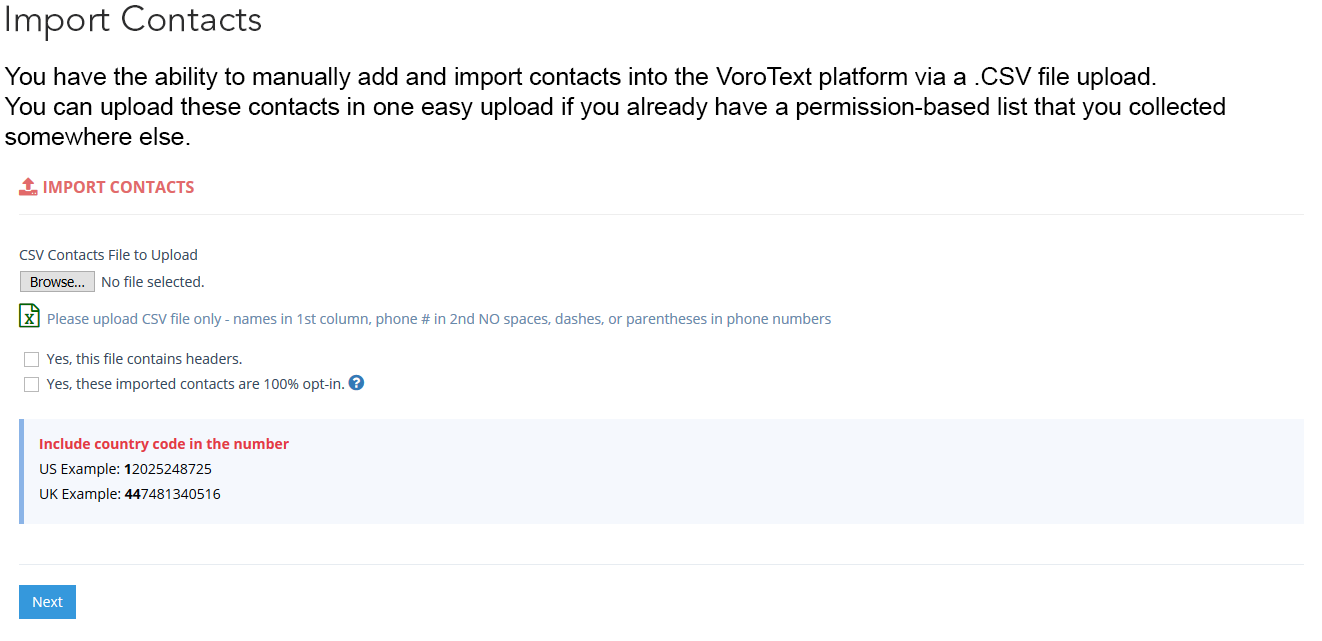The image size is (1322, 641).
Task: Click 'Include country code in the number' notice
Action: [164, 444]
